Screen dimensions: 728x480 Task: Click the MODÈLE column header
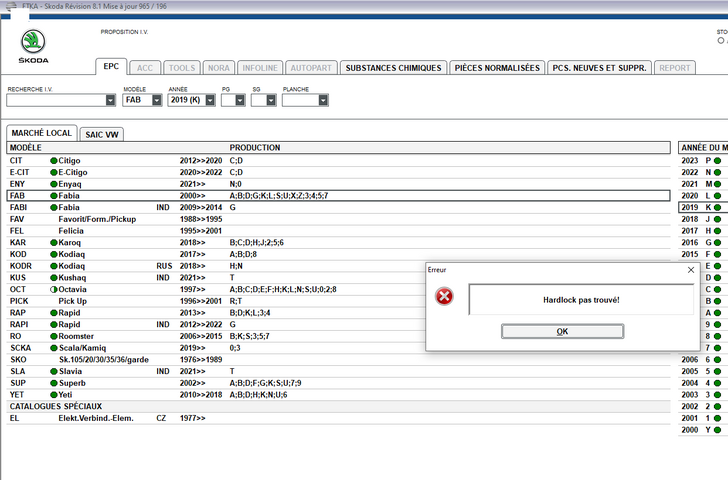pos(26,148)
